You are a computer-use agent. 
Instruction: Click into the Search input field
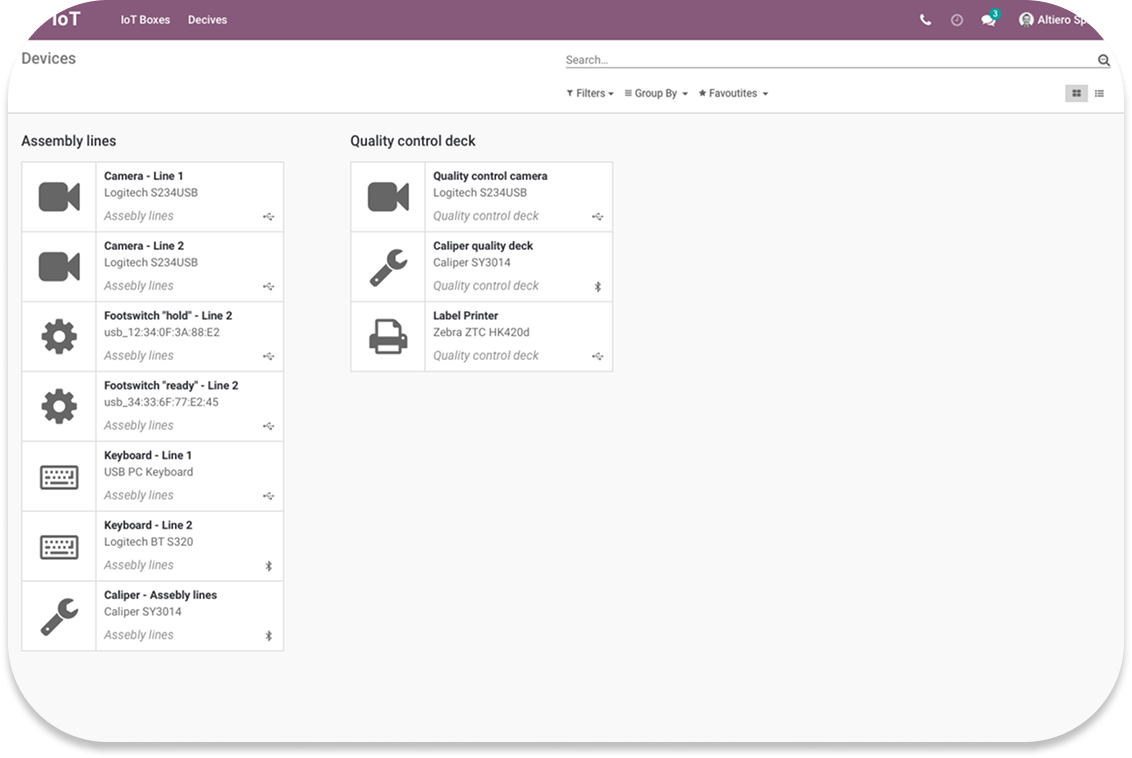coord(830,60)
